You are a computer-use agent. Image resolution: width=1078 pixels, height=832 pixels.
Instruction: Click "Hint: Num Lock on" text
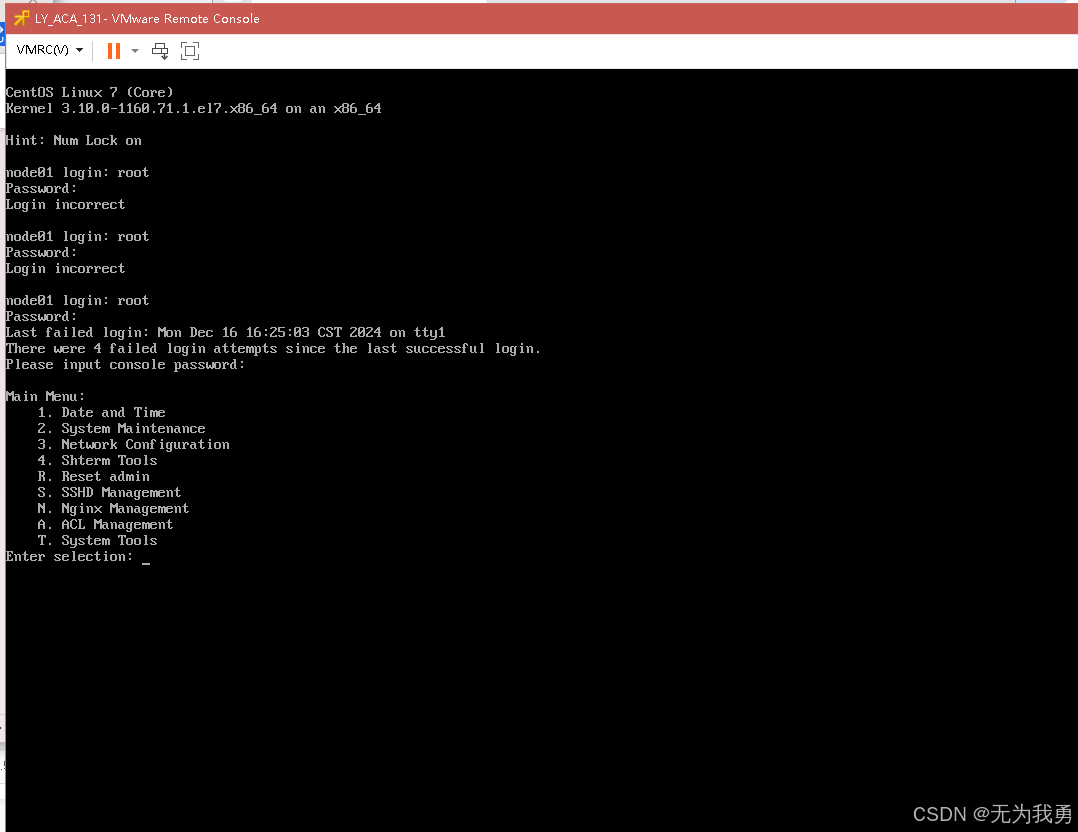(x=74, y=140)
